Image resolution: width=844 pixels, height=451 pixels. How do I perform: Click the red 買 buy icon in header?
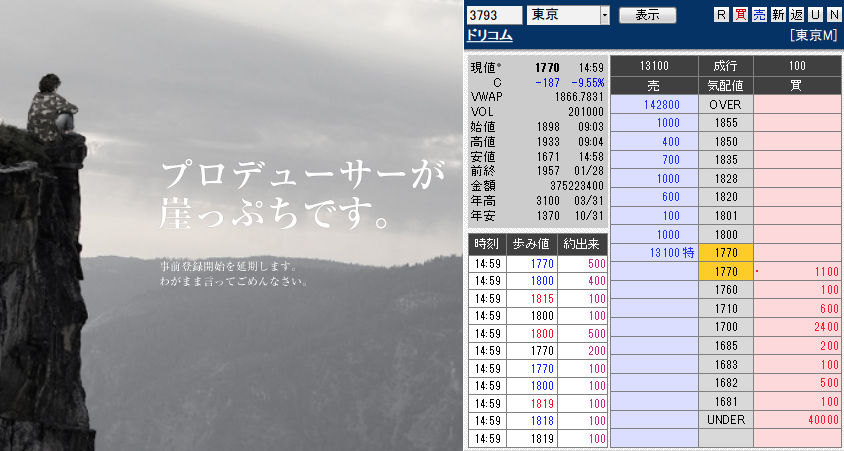tap(740, 15)
